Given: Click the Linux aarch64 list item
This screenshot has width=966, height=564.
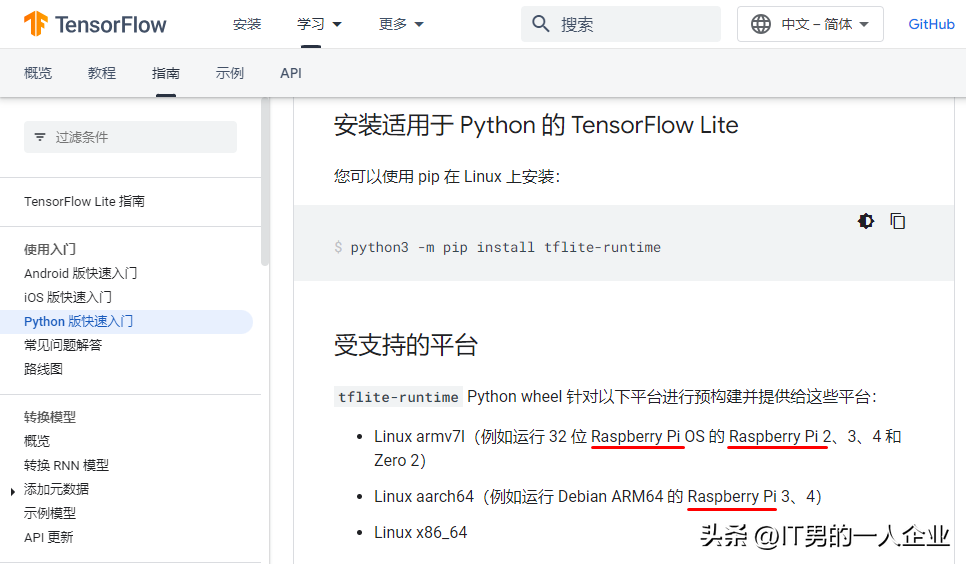Looking at the screenshot, I should 598,496.
